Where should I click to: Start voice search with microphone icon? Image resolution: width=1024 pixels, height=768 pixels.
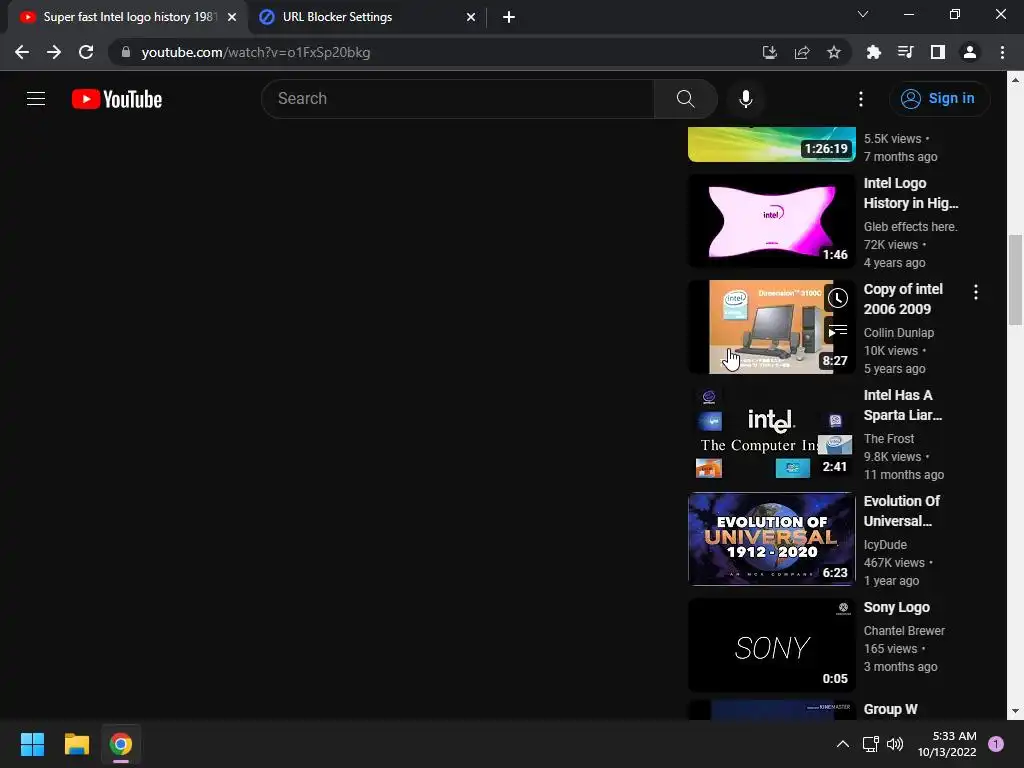coord(745,99)
